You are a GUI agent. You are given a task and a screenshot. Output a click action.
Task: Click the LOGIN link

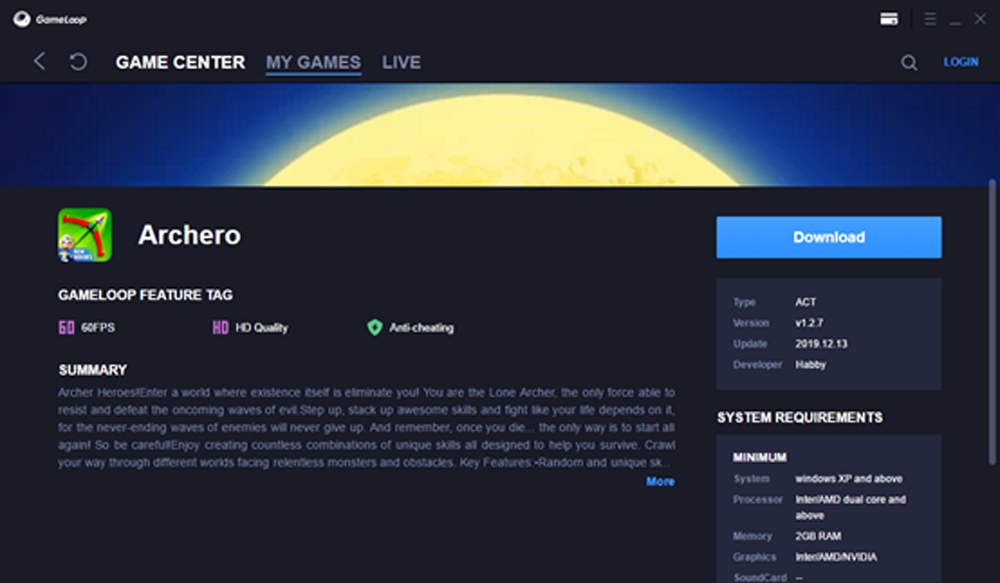tap(960, 62)
